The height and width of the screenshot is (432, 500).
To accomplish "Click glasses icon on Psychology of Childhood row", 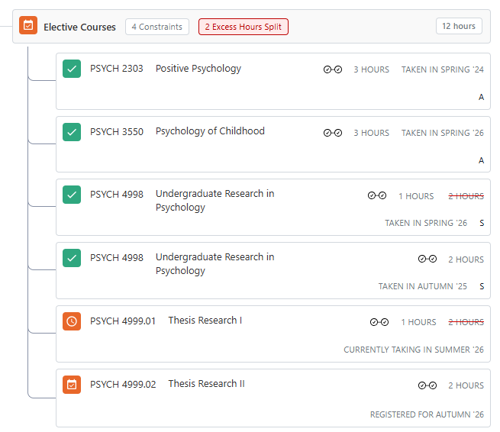I will tap(332, 133).
